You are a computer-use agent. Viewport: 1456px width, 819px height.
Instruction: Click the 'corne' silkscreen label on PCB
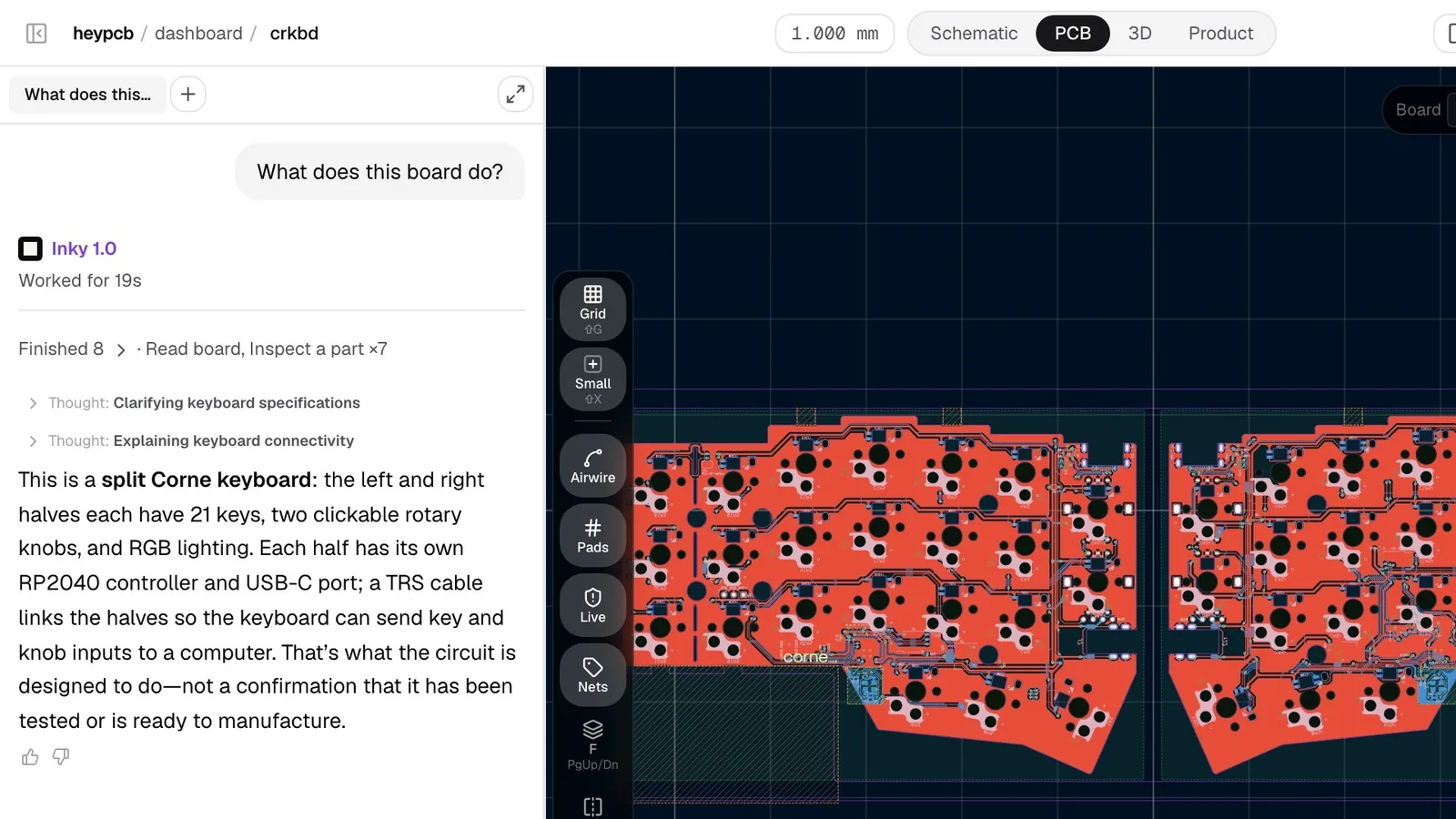pos(805,657)
